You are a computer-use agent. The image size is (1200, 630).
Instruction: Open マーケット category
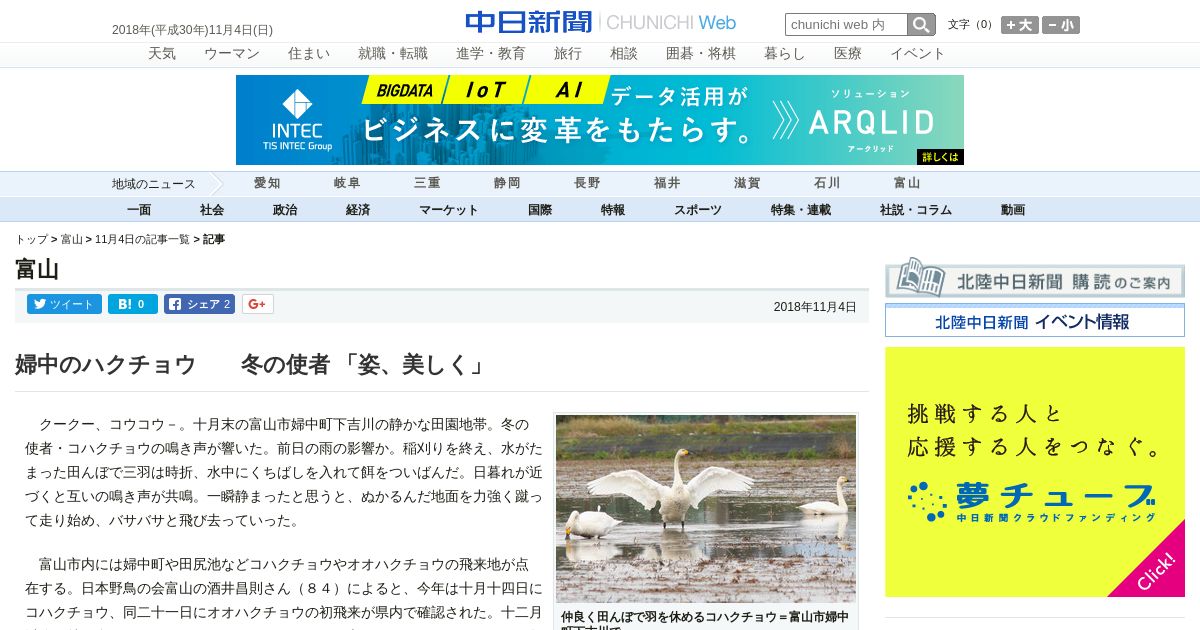click(x=449, y=210)
